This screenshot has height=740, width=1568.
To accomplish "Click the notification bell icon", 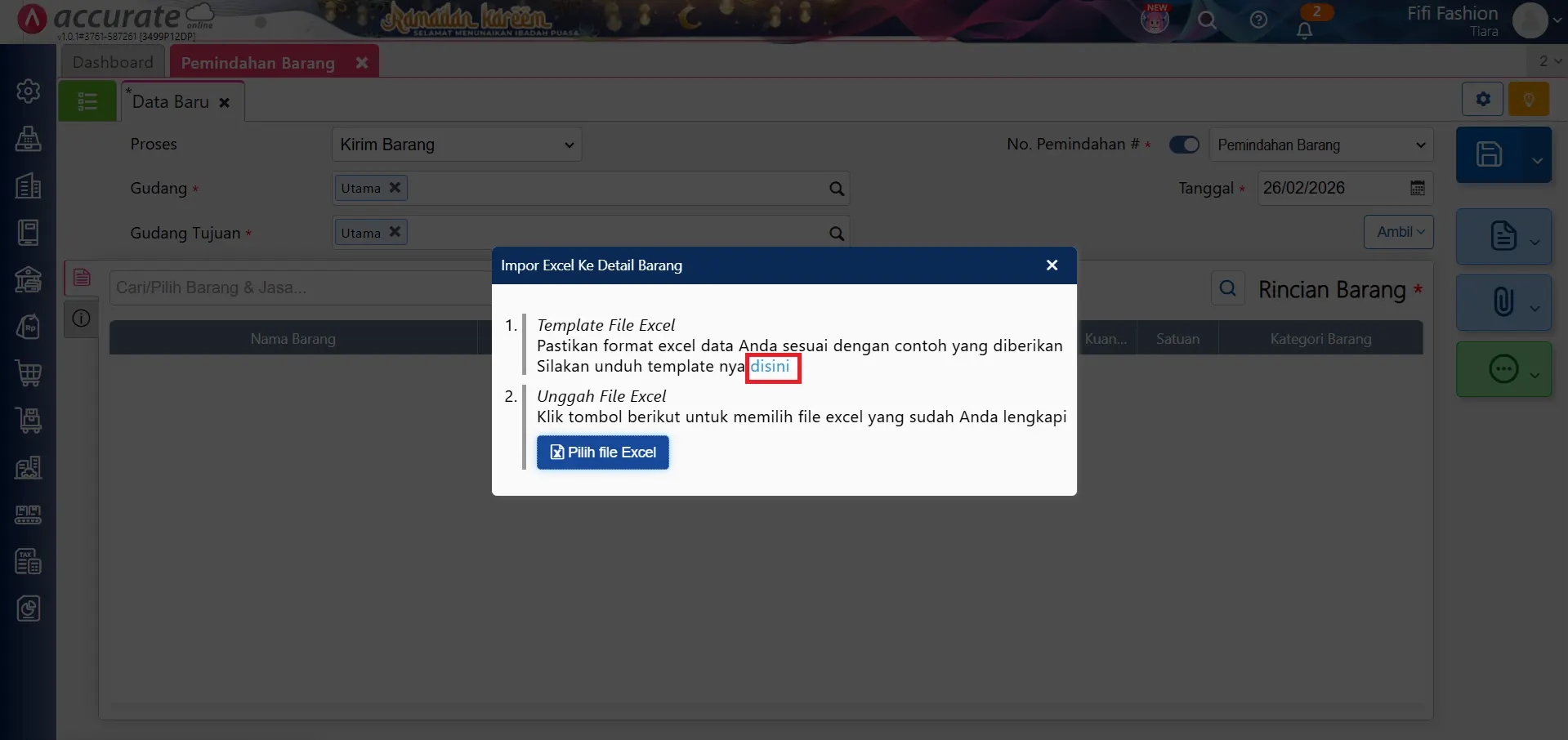I will pos(1305,29).
